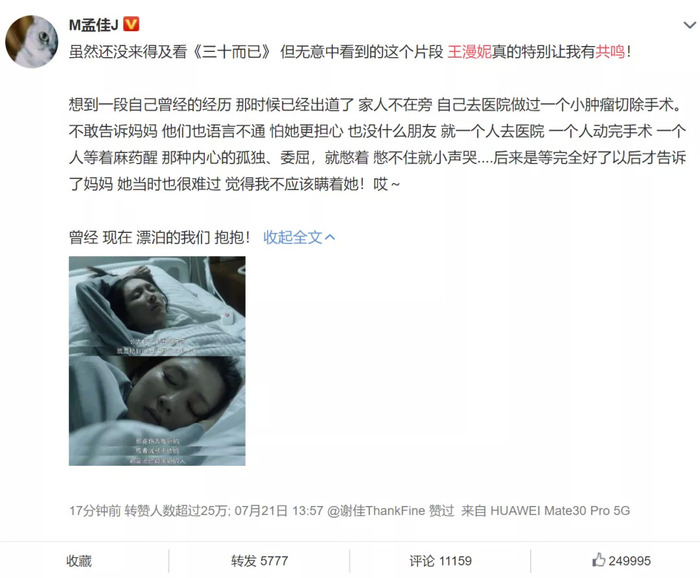Click the orange verified V badge
700x578 pixels.
(131, 24)
